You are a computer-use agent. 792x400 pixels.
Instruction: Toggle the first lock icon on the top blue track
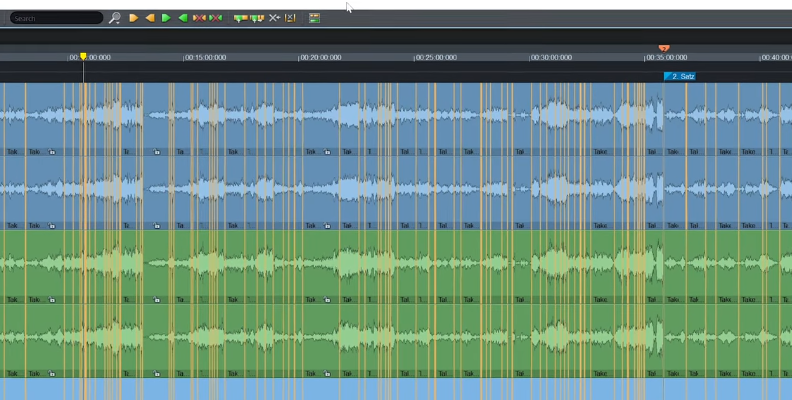click(52, 152)
